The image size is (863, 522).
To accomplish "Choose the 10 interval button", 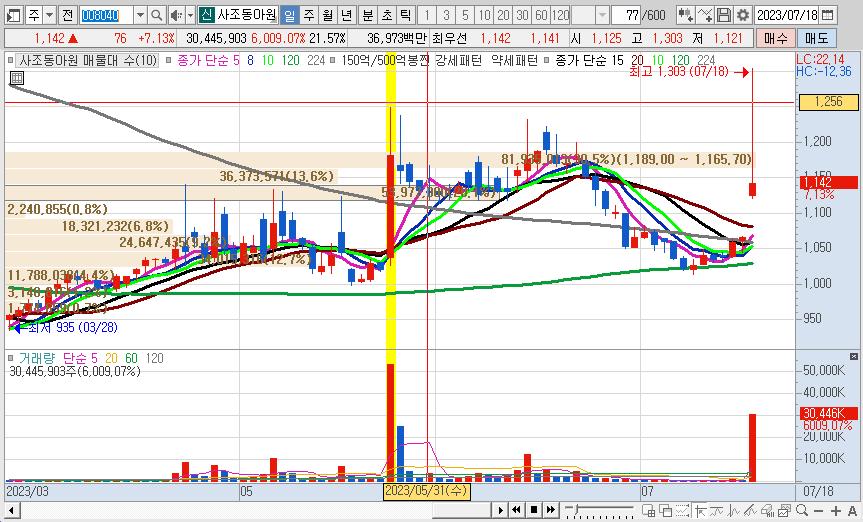I will coord(484,15).
